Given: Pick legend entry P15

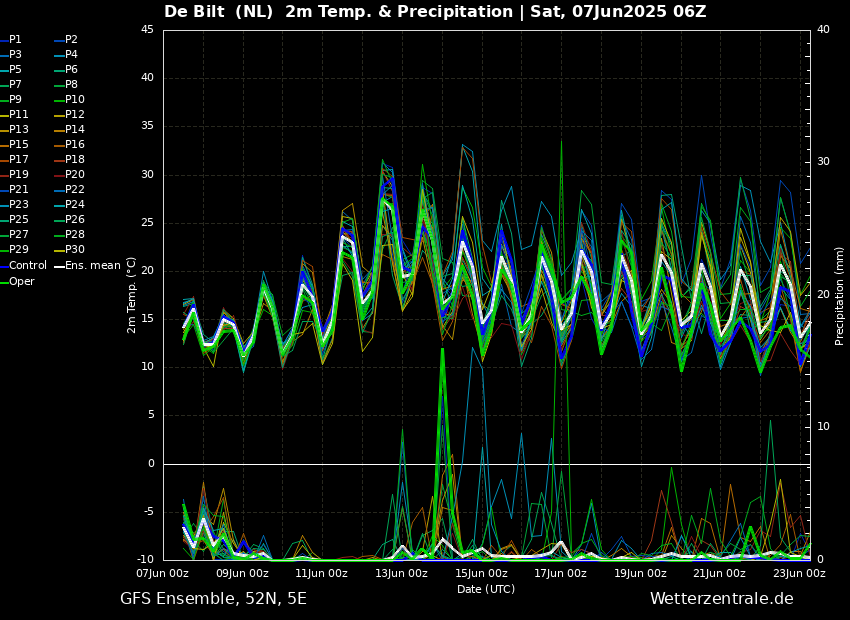Looking at the screenshot, I should (14, 145).
